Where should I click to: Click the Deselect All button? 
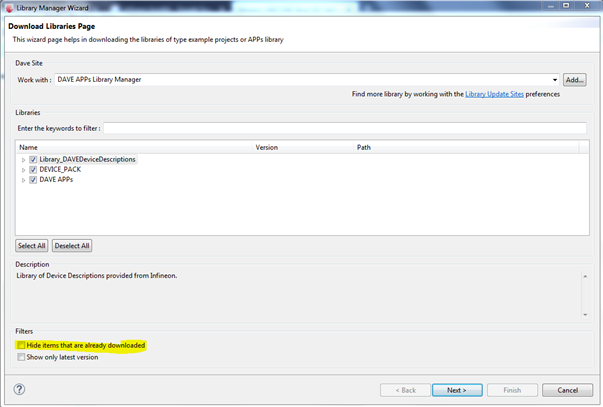click(72, 246)
